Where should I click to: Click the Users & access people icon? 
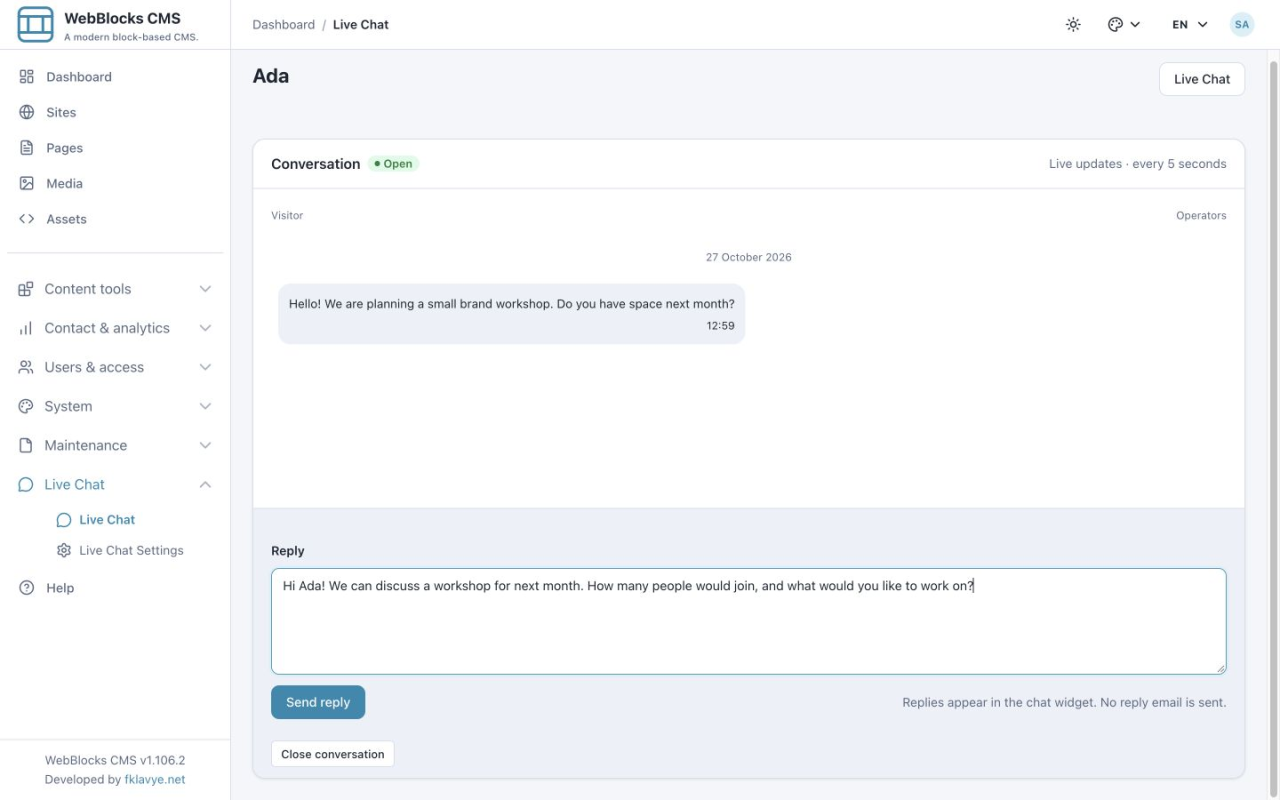(x=26, y=367)
